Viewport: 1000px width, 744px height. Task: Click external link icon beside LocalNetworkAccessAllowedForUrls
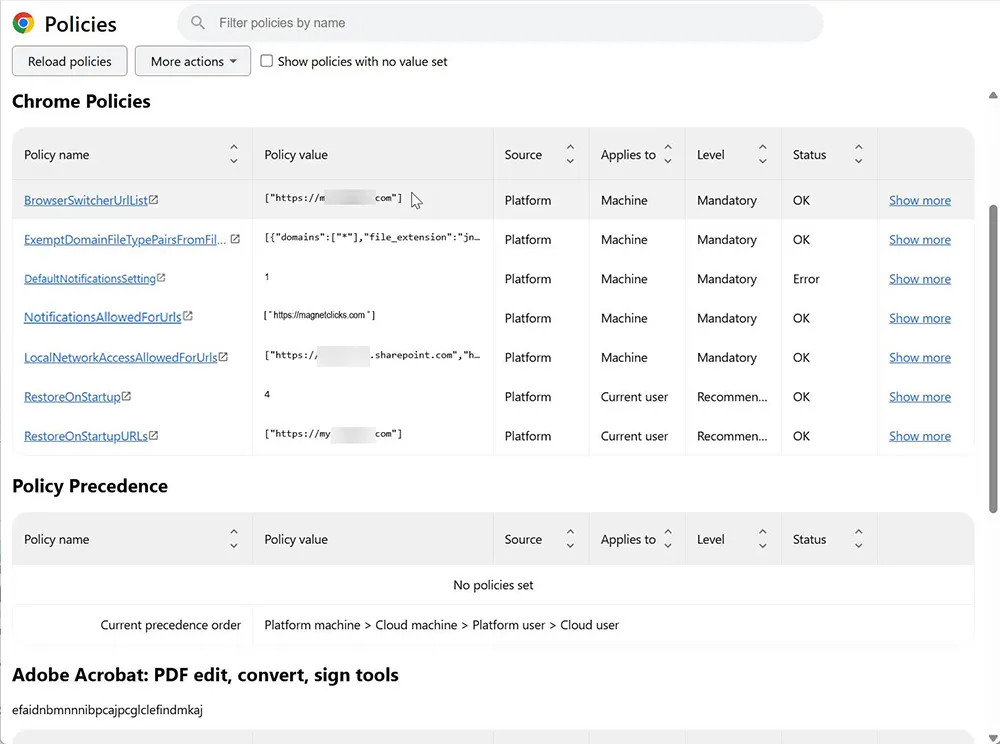tap(224, 357)
